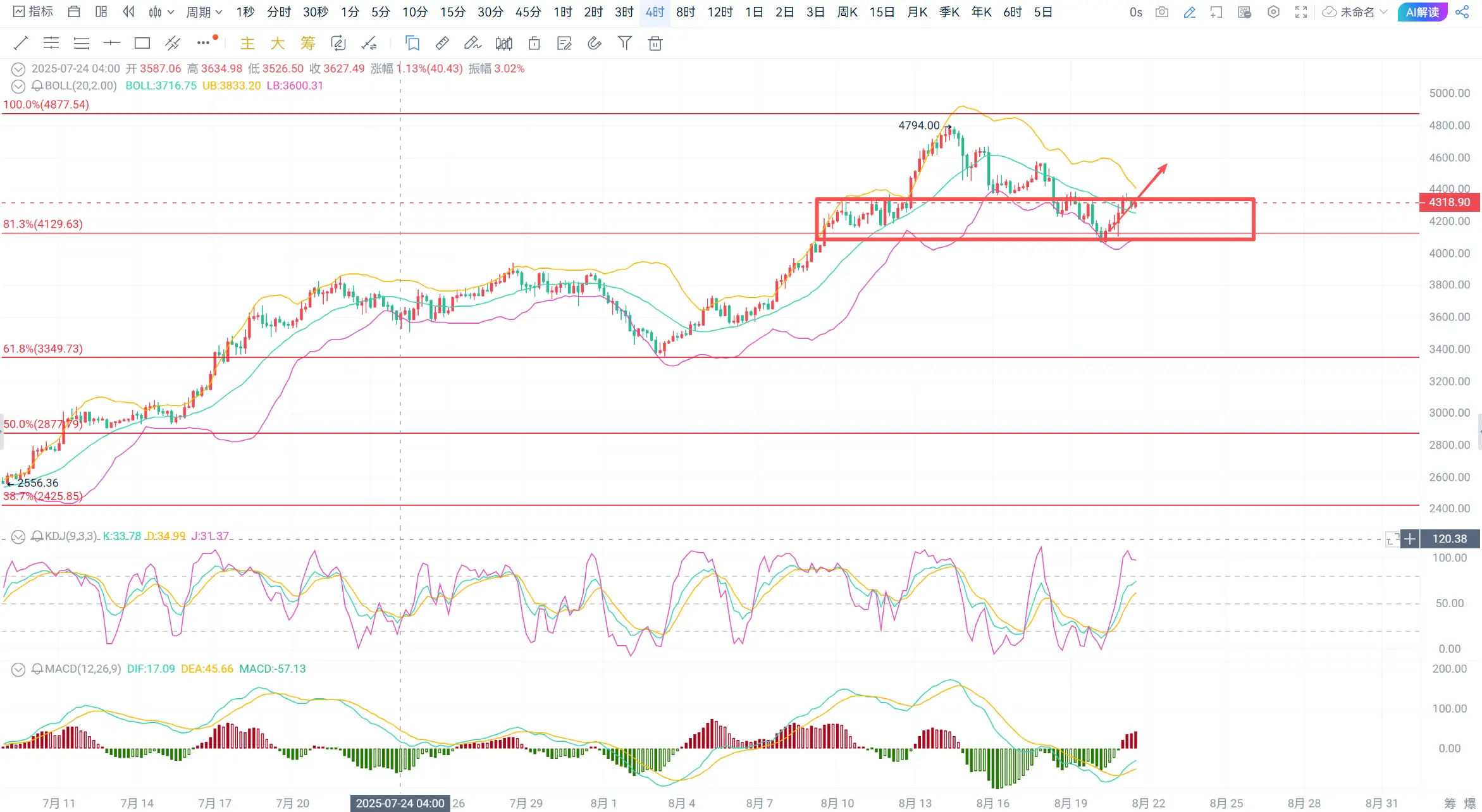Click the 爆 button at bottom right
This screenshot has width=1482, height=812.
click(x=1470, y=803)
